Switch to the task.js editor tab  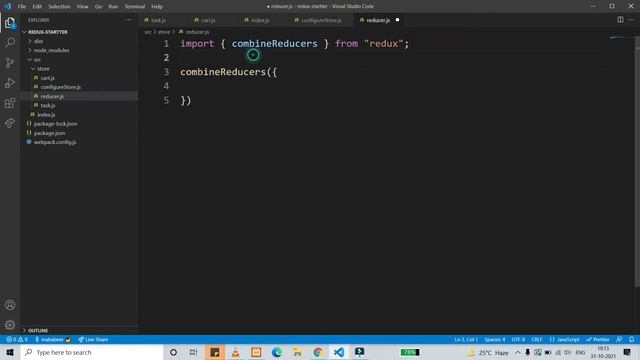click(158, 20)
